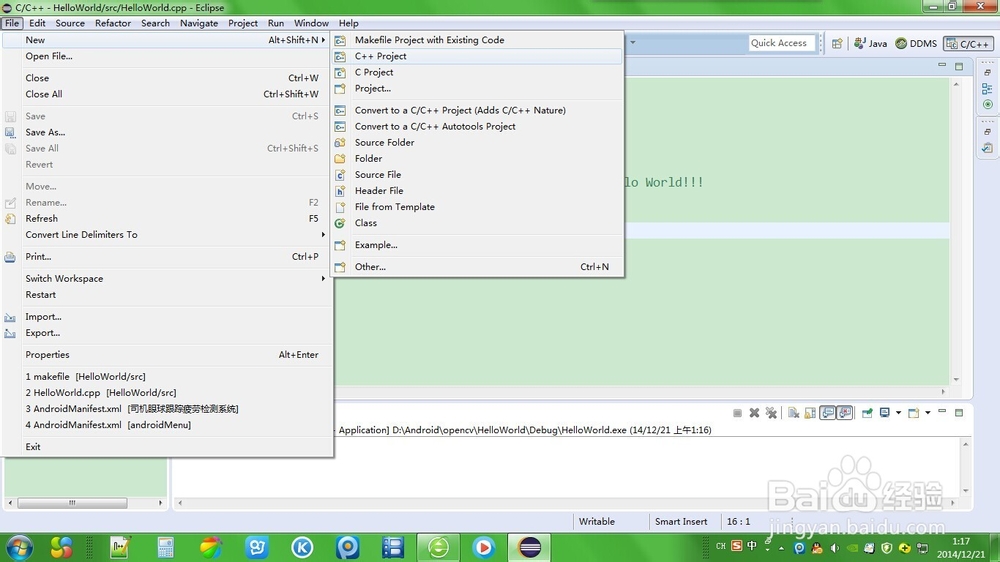Click the Eclipse icon in Windows taskbar
This screenshot has height=562, width=1000.
[529, 547]
